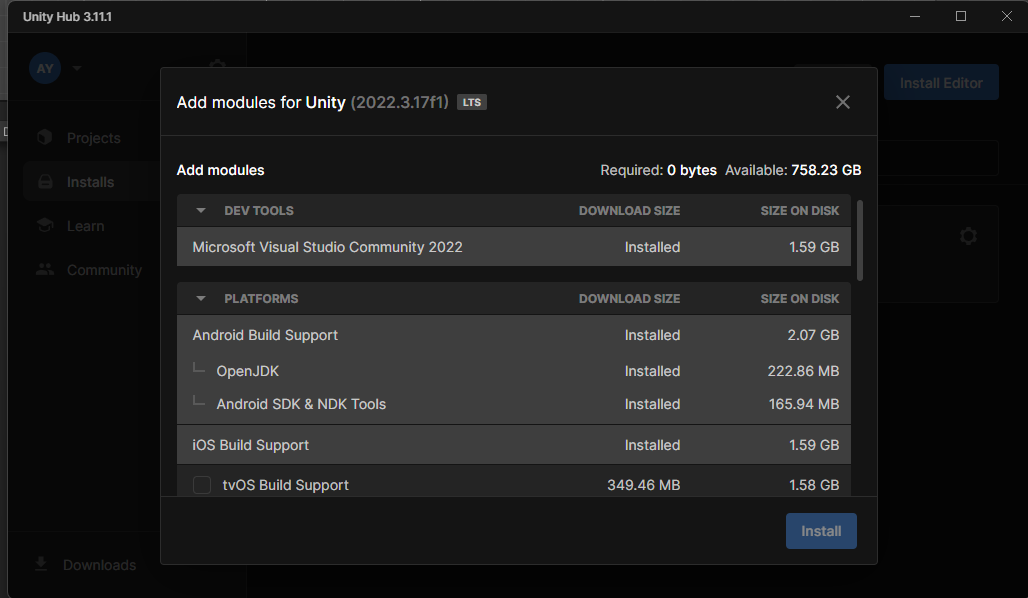Open the Projects sidebar item

[x=94, y=138]
